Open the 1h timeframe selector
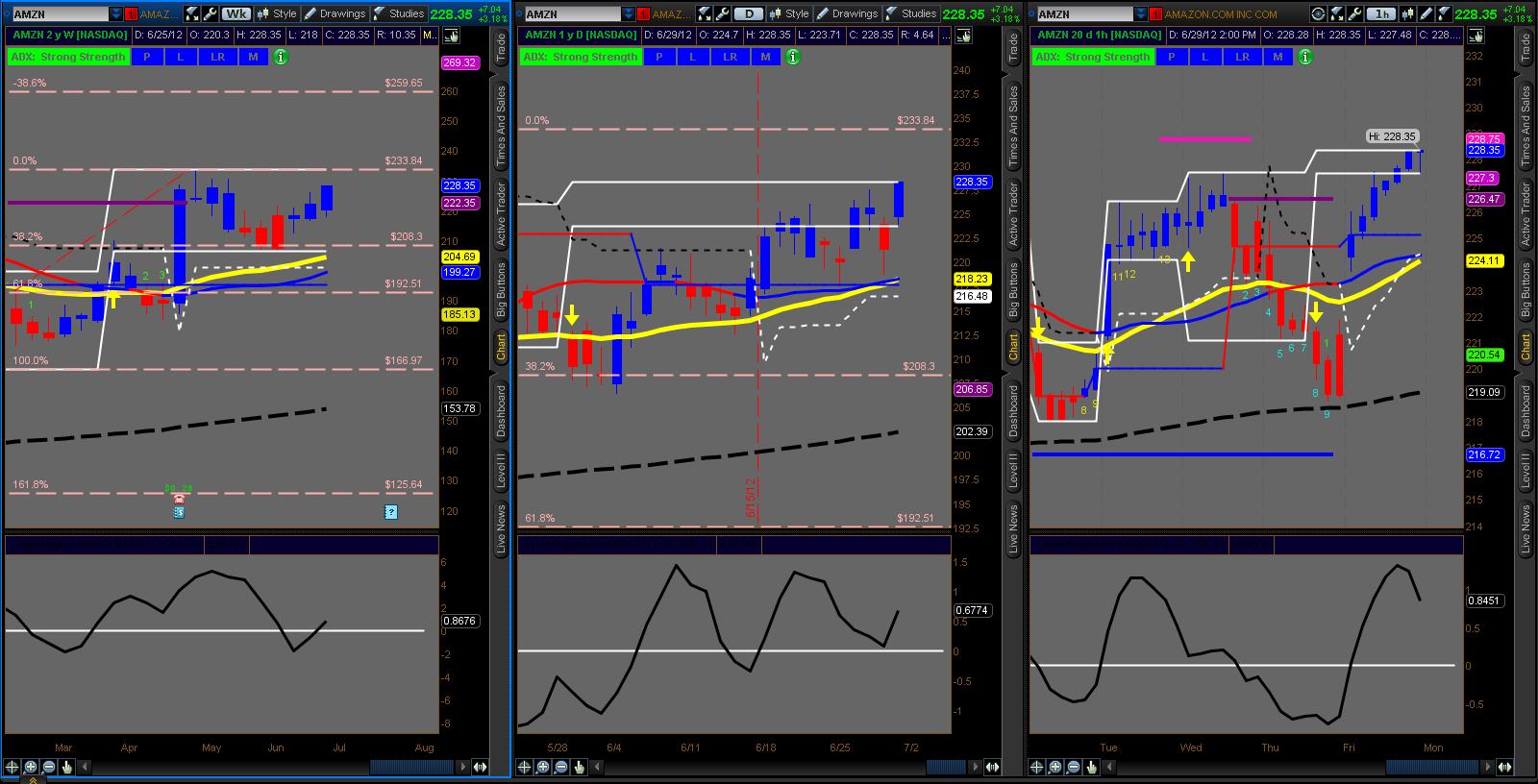 tap(1382, 13)
